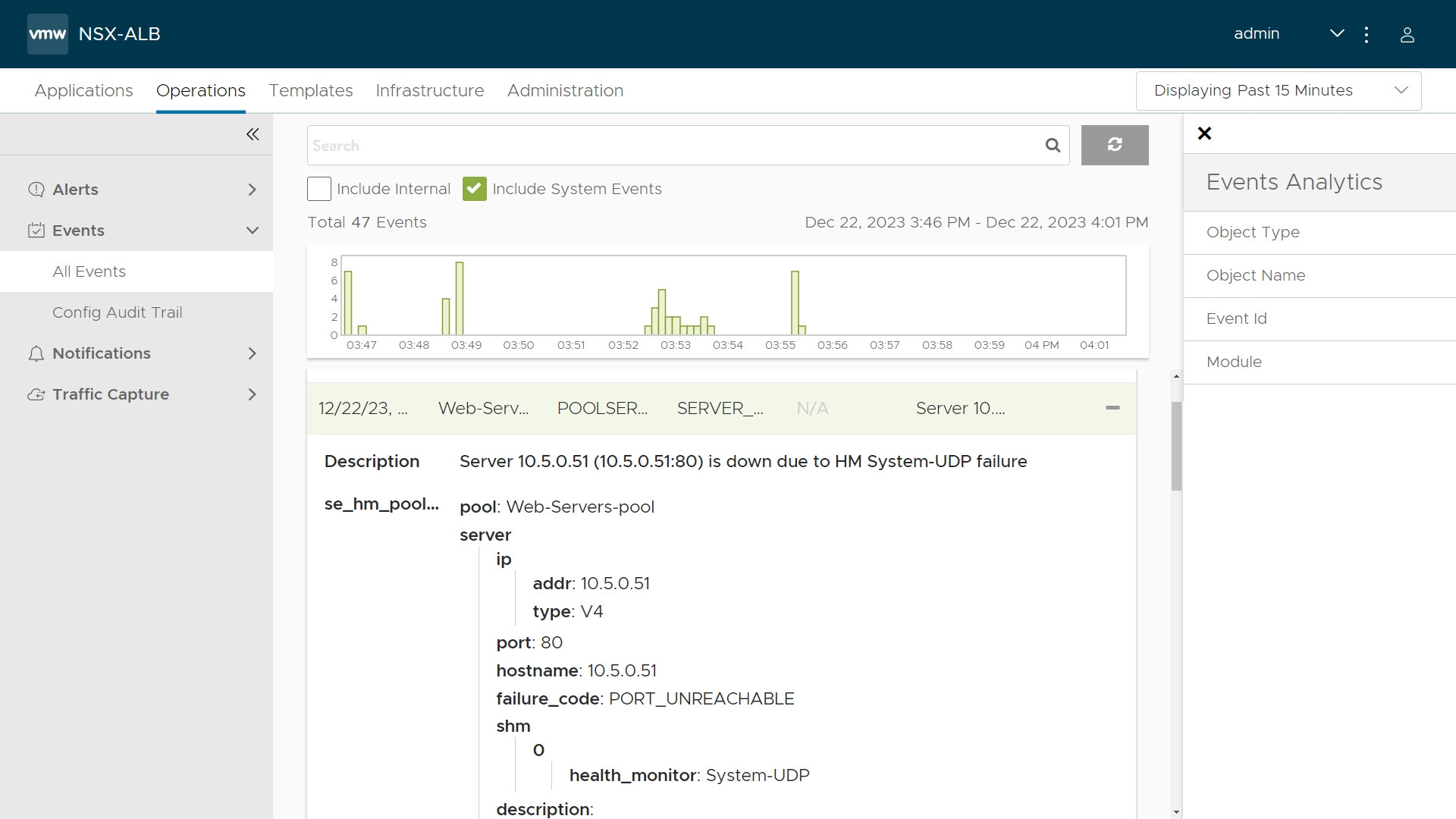Viewport: 1456px width, 819px height.
Task: Click the search magnifier icon
Action: coord(1053,145)
